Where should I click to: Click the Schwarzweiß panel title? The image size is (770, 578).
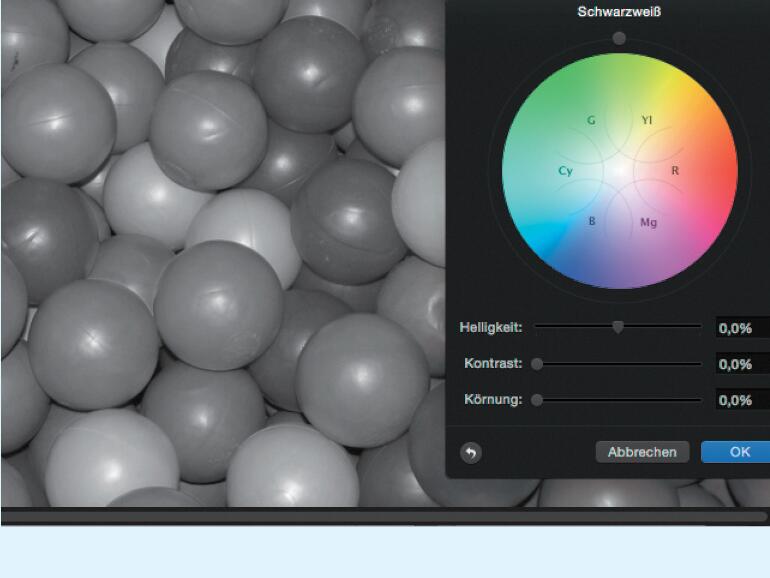619,12
